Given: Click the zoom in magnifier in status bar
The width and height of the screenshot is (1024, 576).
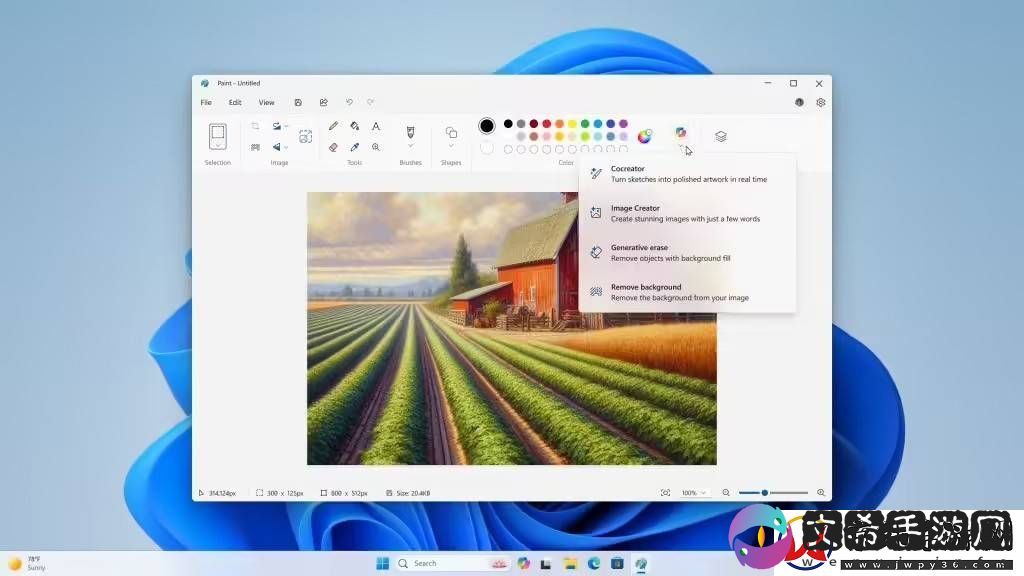Looking at the screenshot, I should [x=821, y=493].
